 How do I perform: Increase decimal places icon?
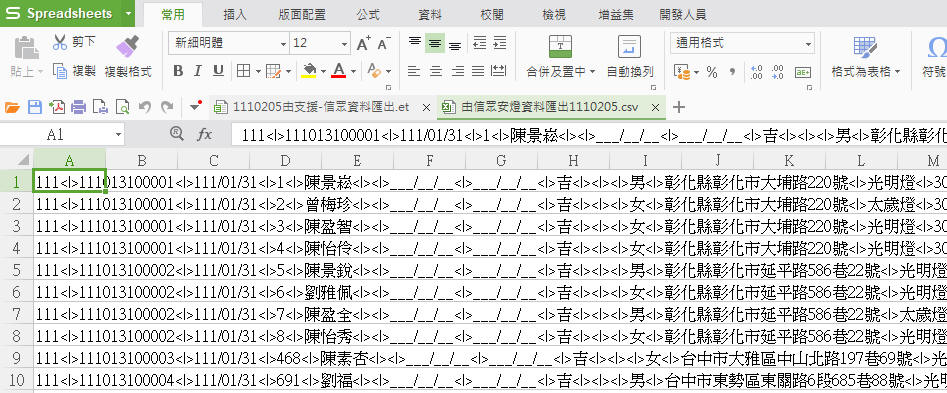coord(756,72)
